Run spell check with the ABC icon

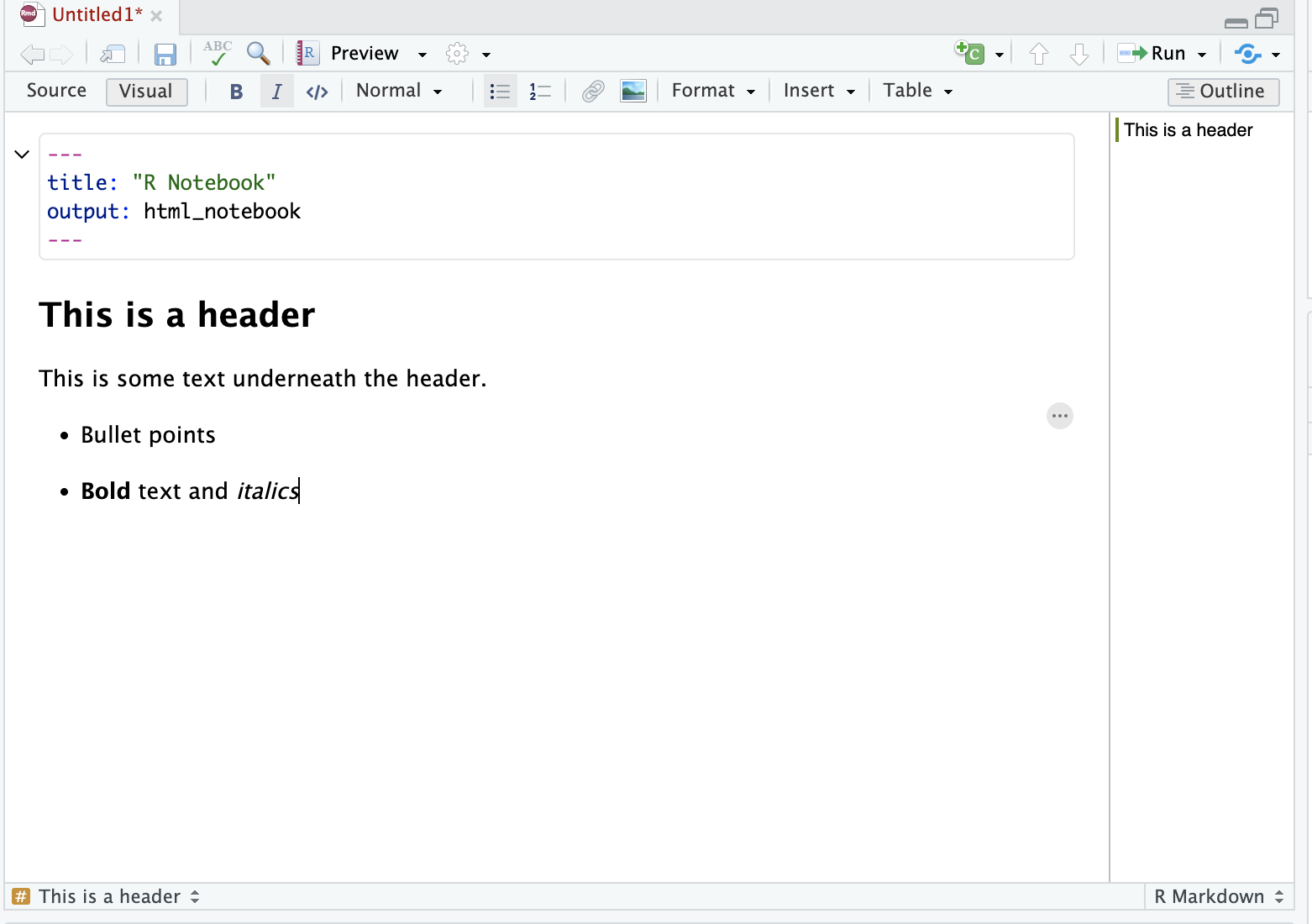coord(218,53)
